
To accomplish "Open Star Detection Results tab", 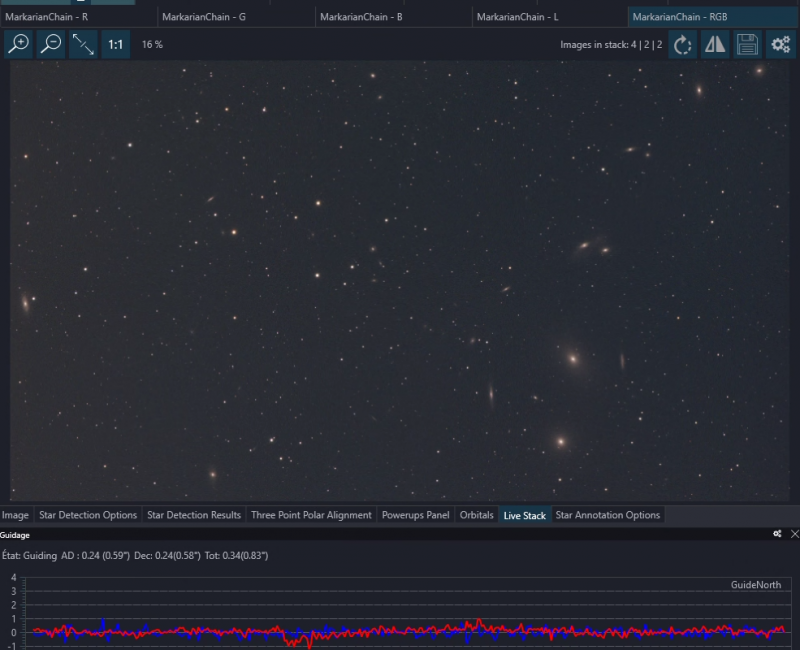I will 194,515.
